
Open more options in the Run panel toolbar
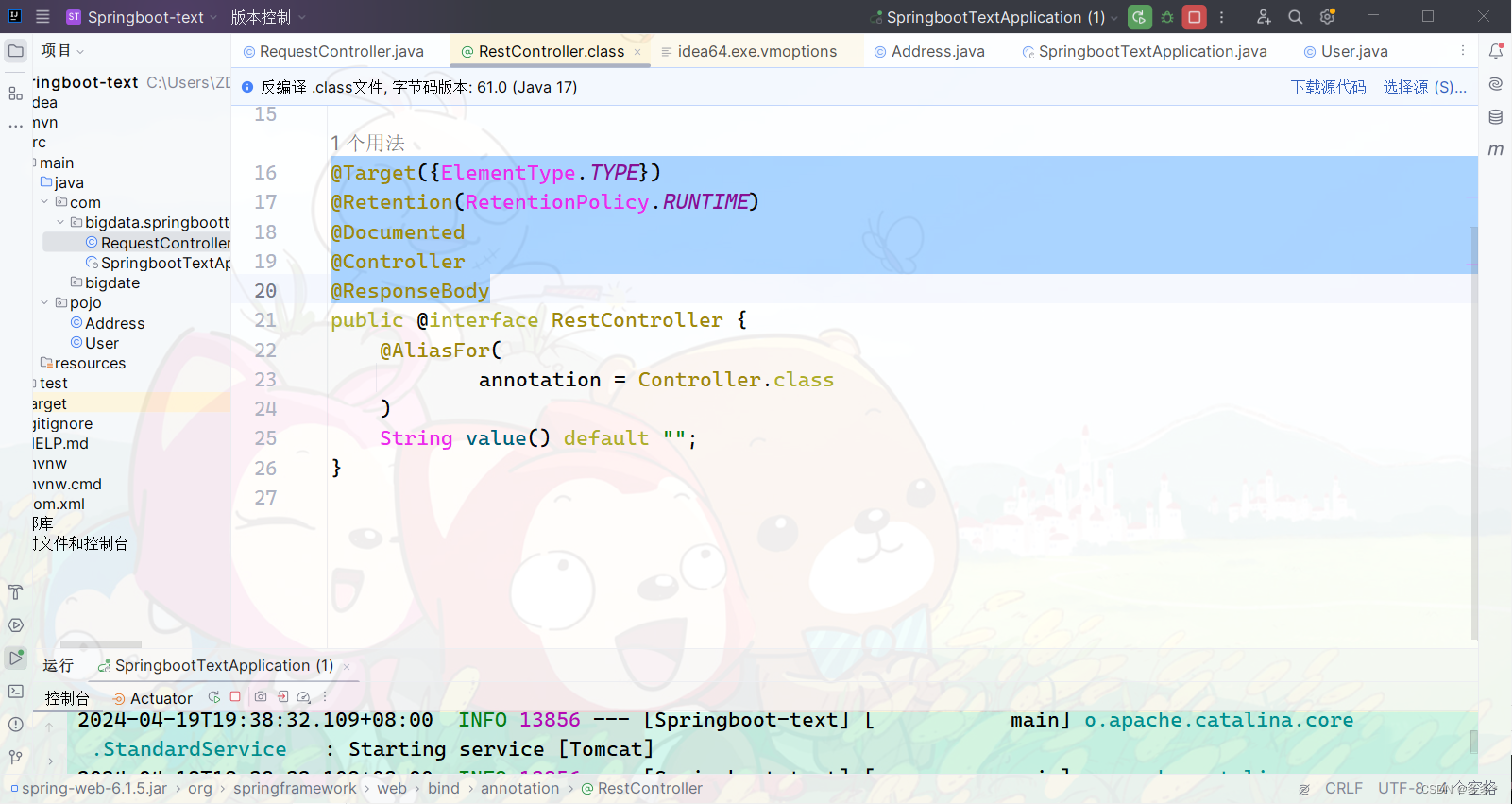[x=325, y=697]
